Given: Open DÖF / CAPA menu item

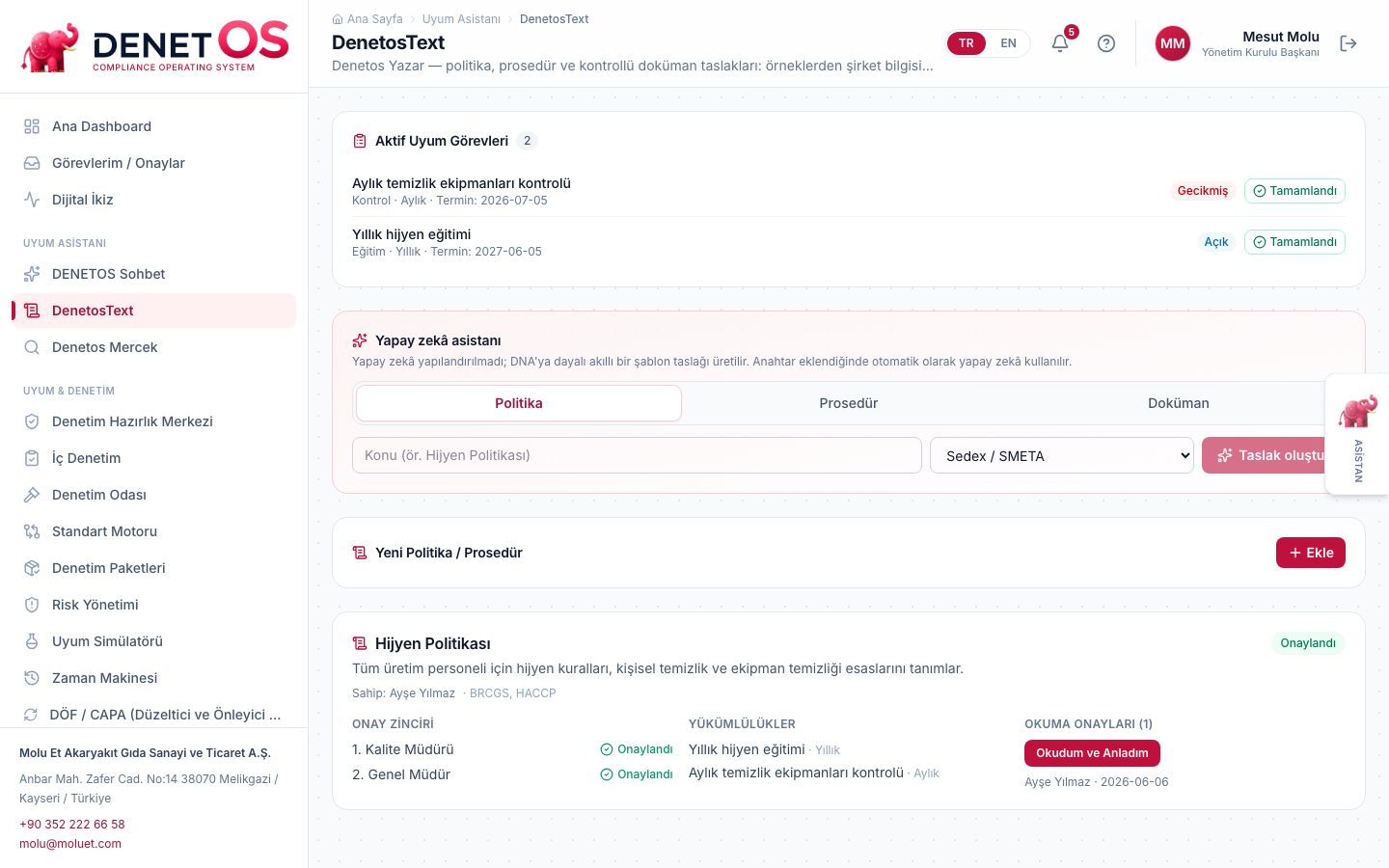Looking at the screenshot, I should pyautogui.click(x=154, y=715).
